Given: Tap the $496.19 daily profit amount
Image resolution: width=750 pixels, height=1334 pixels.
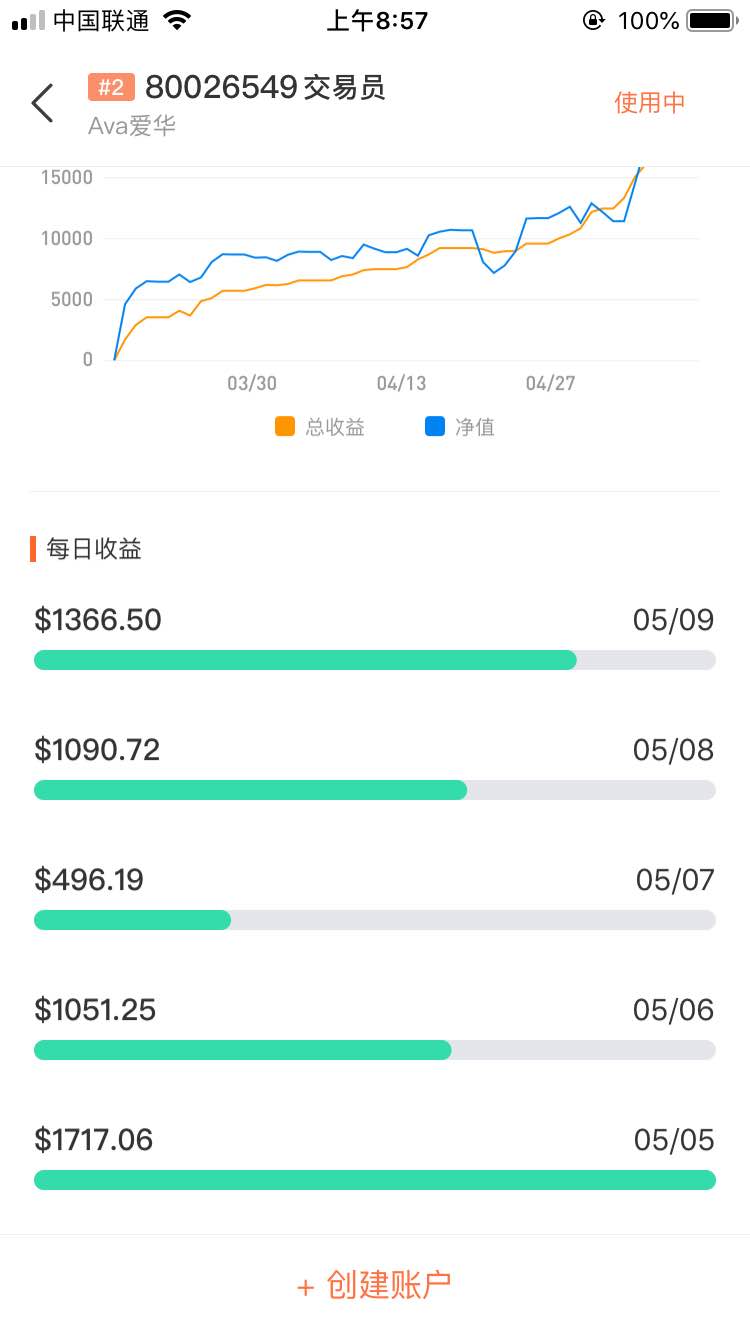Looking at the screenshot, I should pos(89,880).
